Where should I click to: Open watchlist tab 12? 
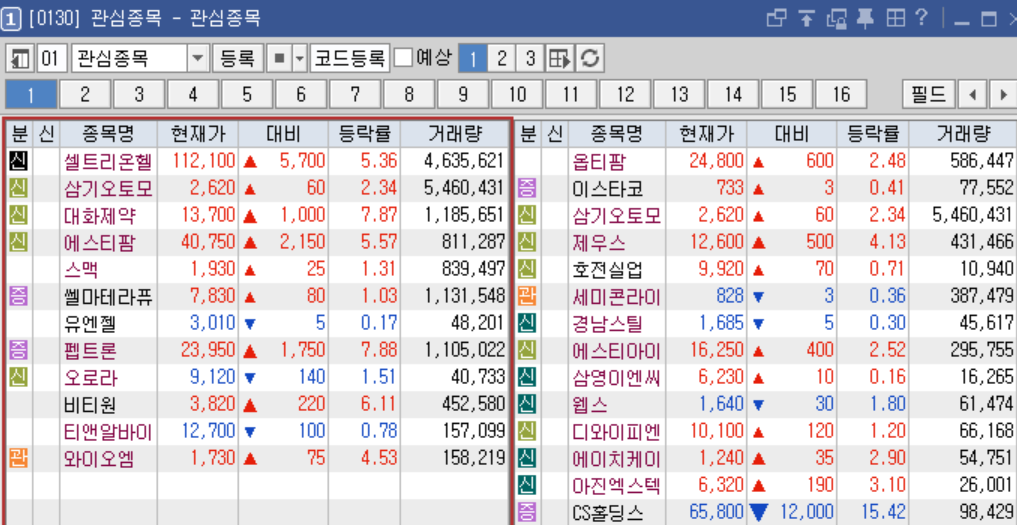tap(625, 95)
